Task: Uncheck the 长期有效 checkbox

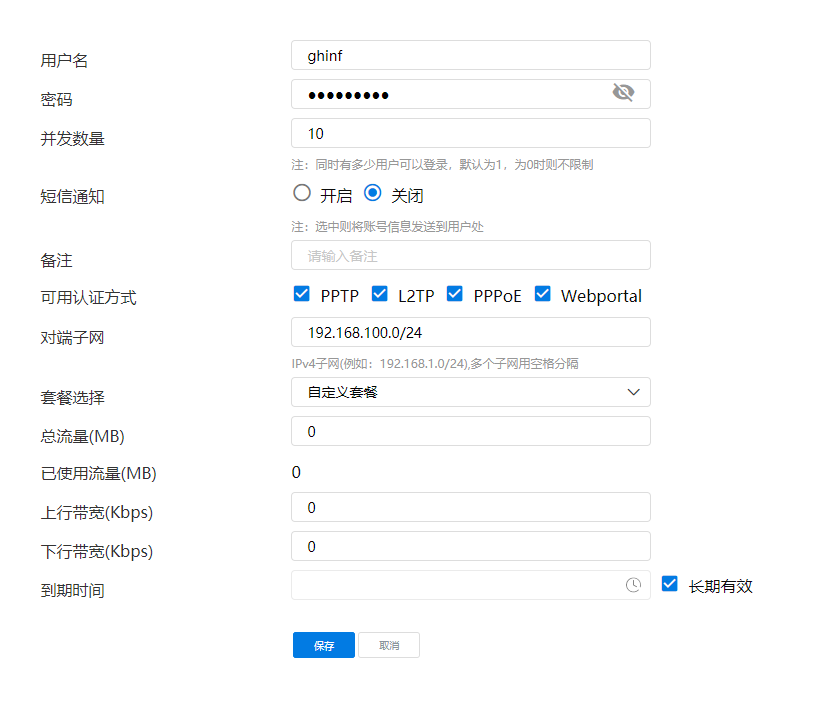Action: [670, 584]
